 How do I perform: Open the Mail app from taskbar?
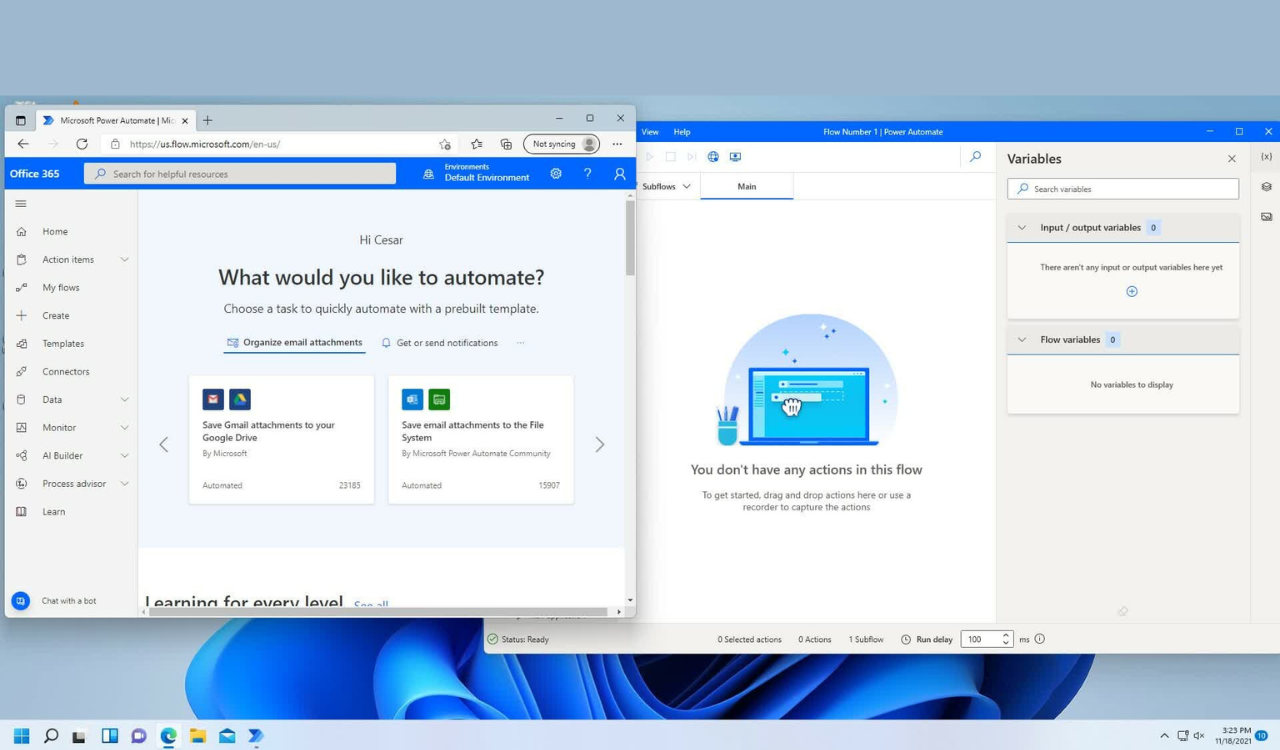click(227, 736)
